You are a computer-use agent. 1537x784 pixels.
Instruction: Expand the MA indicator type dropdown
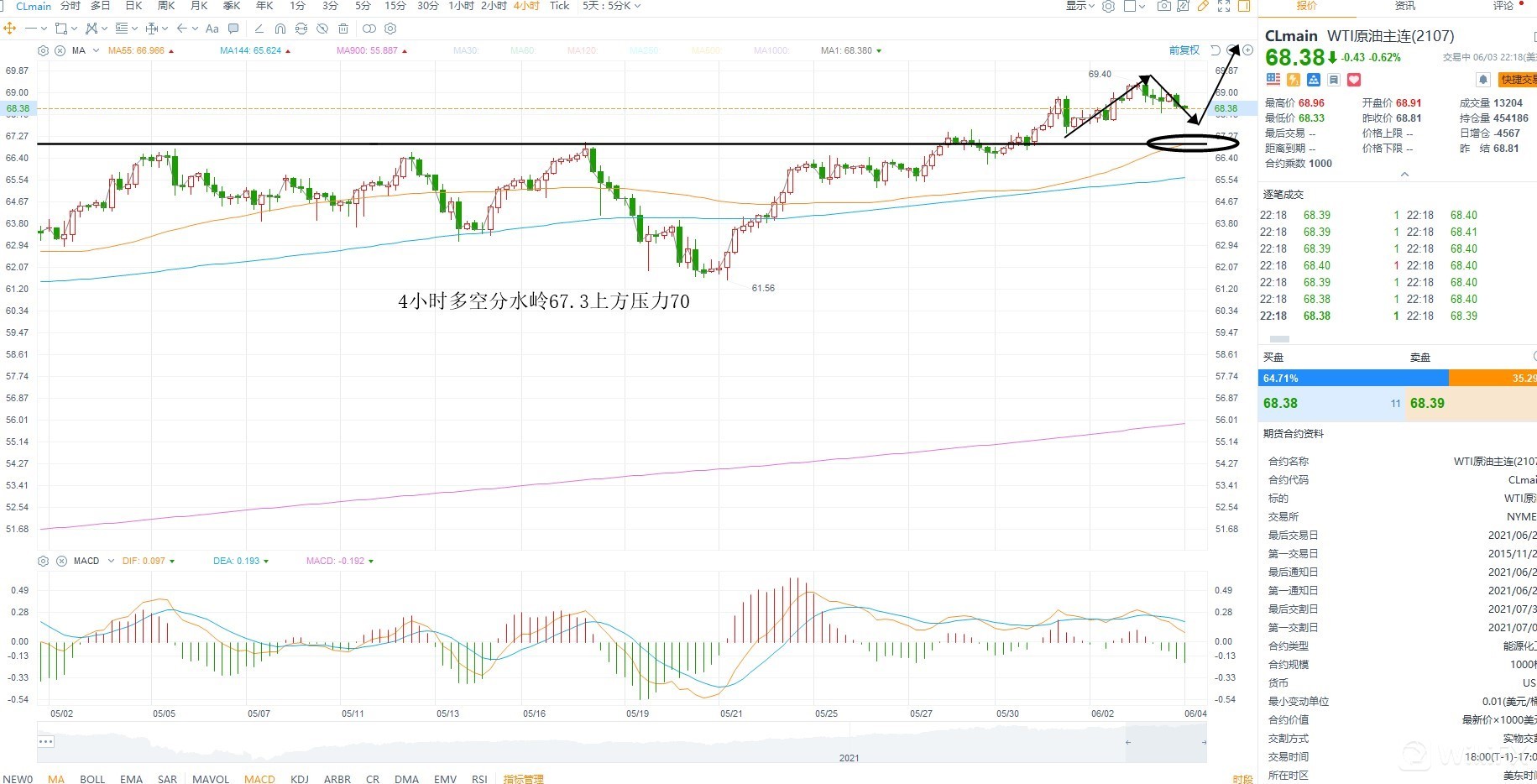point(96,50)
